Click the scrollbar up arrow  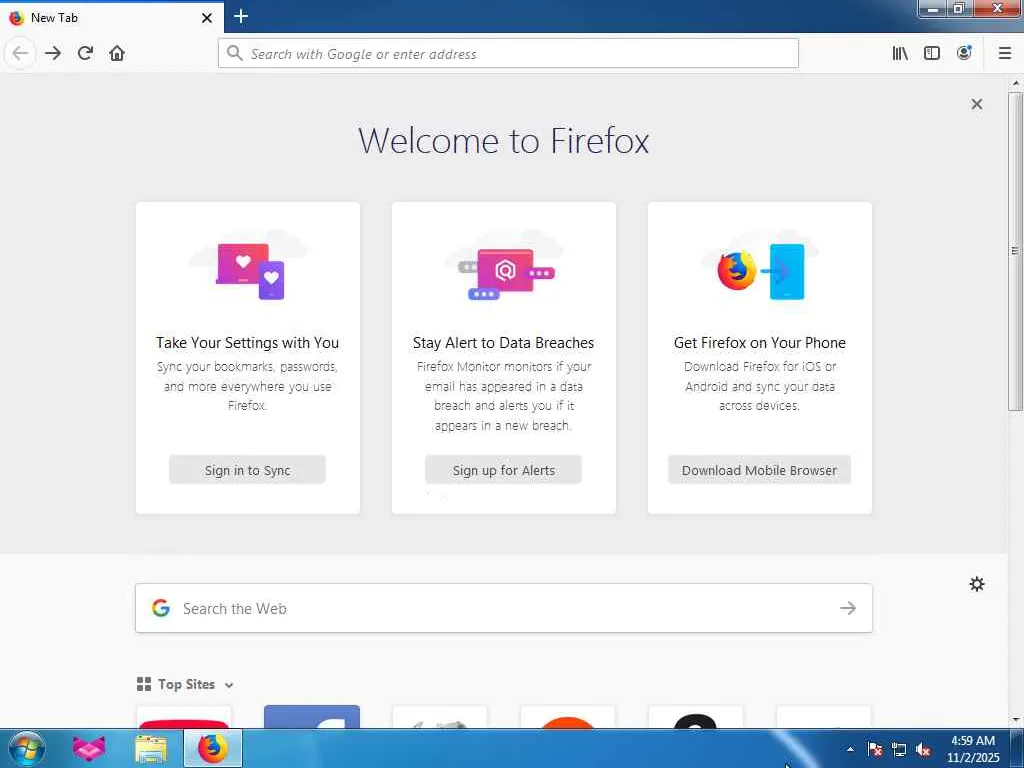click(x=1015, y=83)
